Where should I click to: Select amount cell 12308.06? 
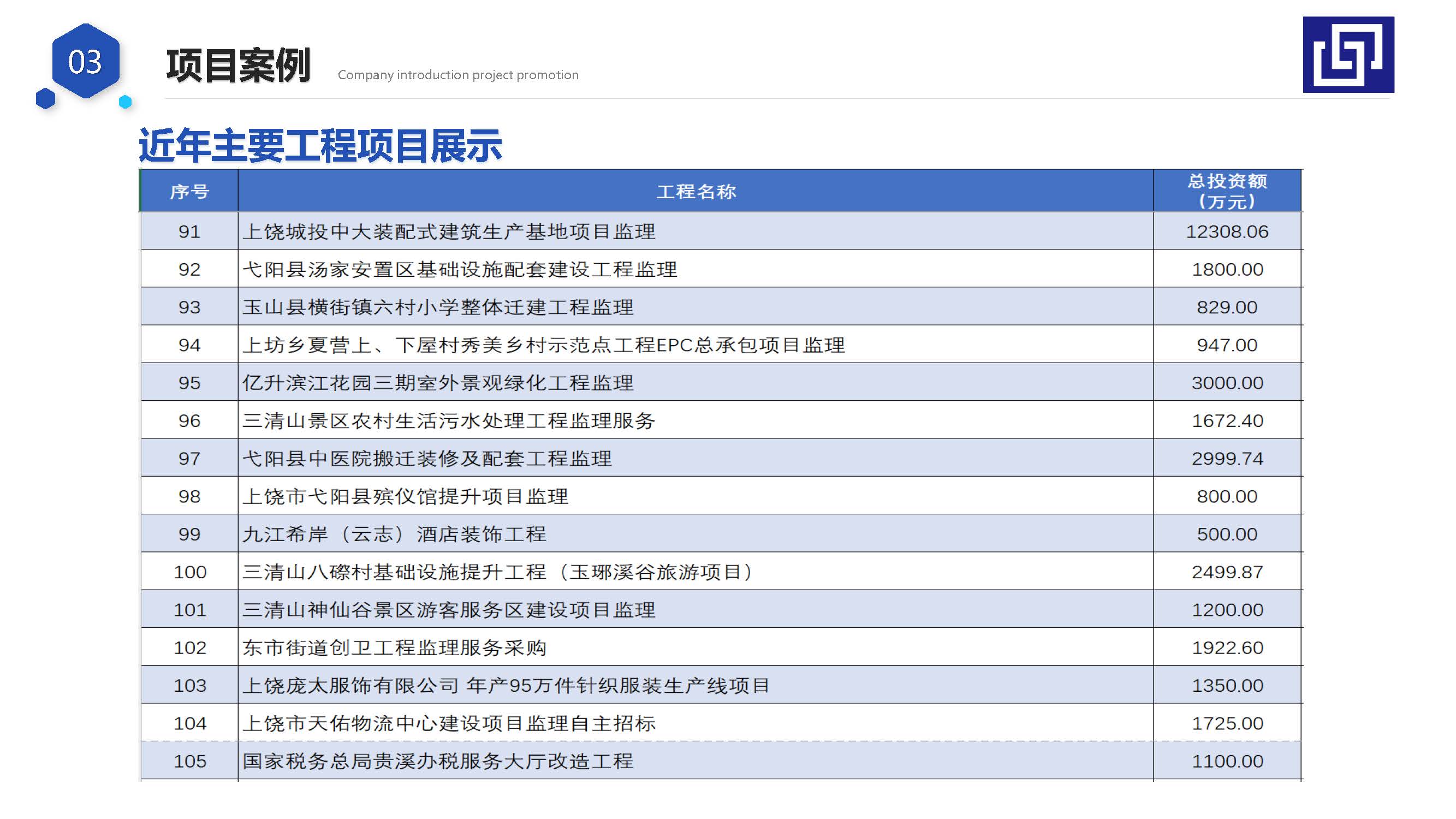point(1227,231)
